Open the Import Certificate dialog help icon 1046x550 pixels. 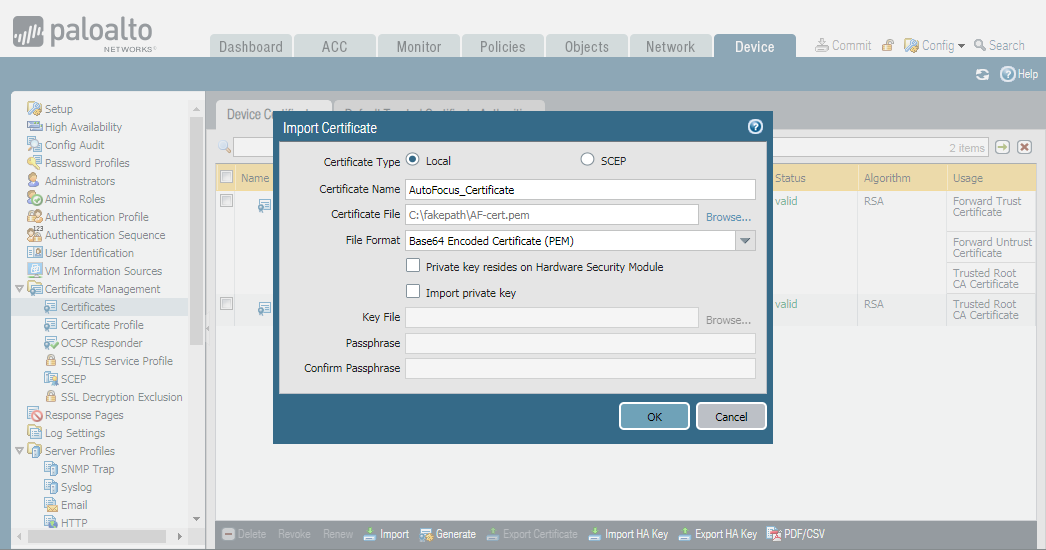tap(755, 127)
